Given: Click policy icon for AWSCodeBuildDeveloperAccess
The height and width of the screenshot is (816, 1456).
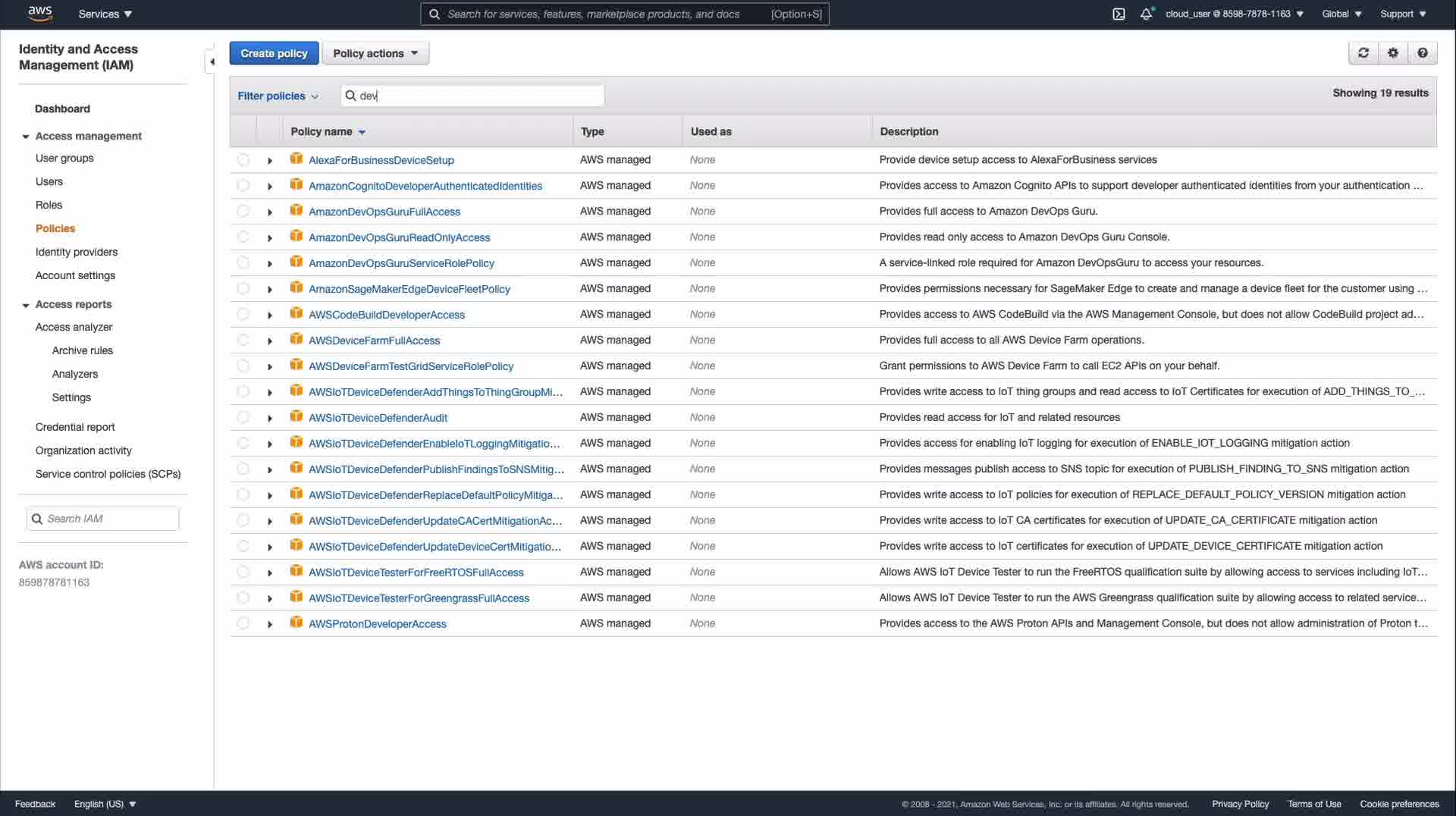Looking at the screenshot, I should 297,314.
